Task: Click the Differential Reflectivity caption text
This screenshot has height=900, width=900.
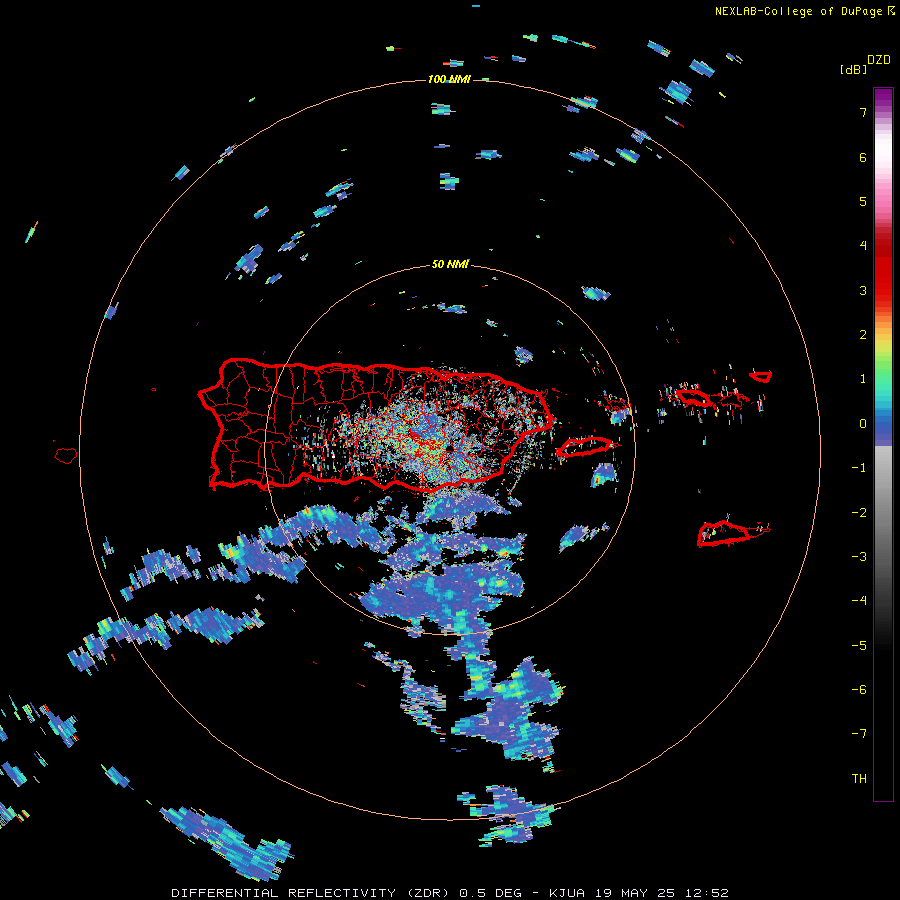Action: (x=450, y=893)
